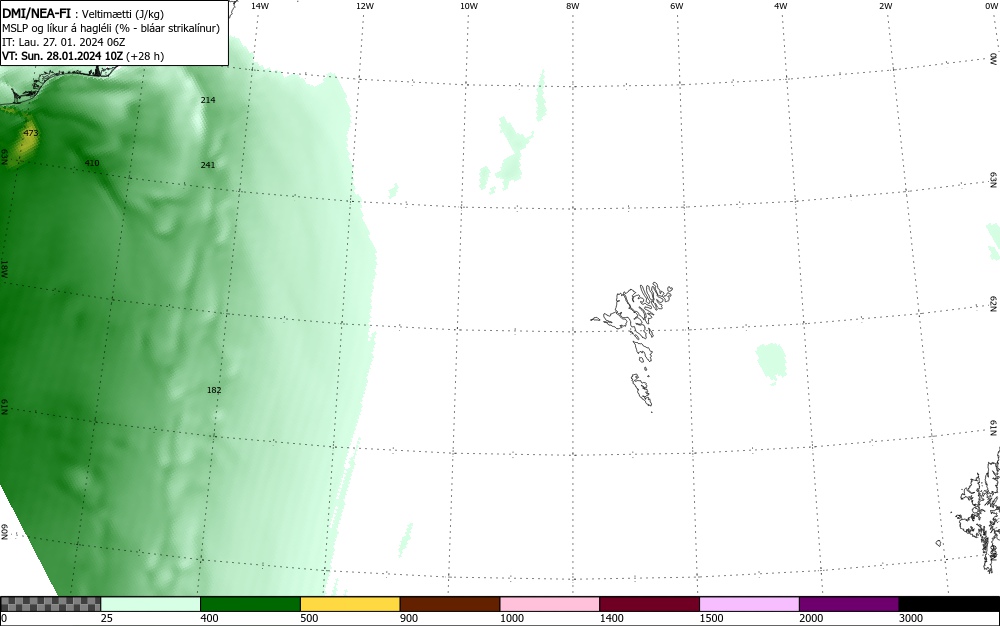Viewport: 1000px width, 626px height.
Task: Click the 0W longitude label
Action: 991,6
